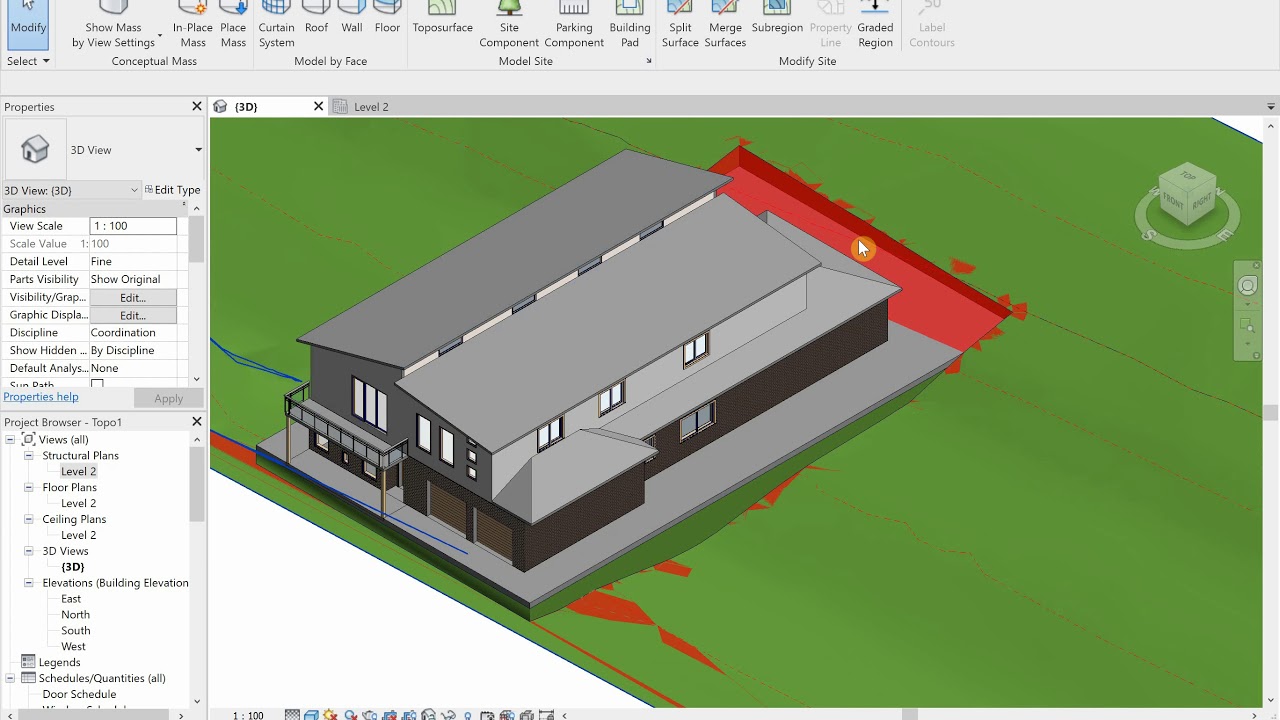
Task: Select Legends in Project Browser
Action: coord(59,662)
